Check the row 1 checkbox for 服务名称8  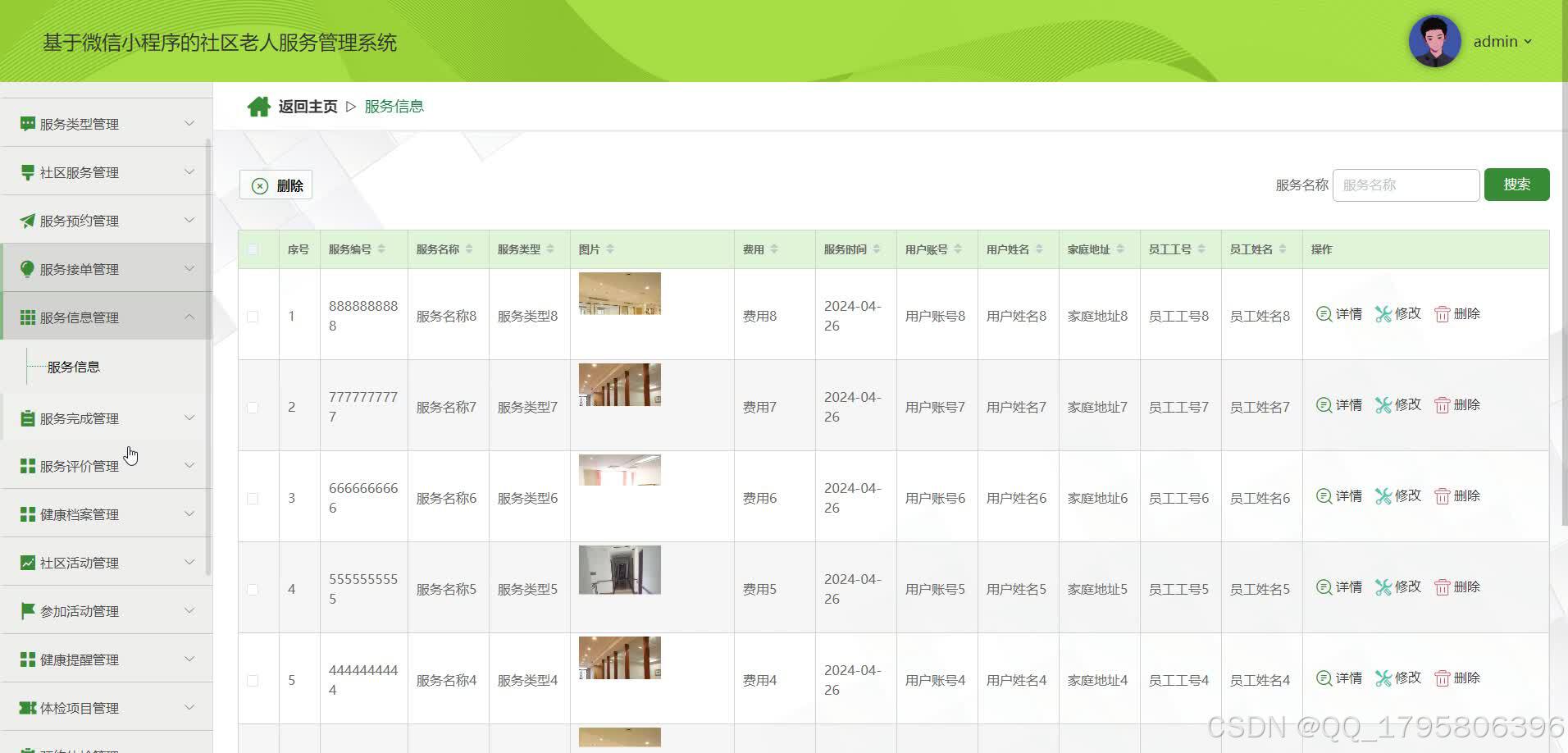(x=253, y=317)
